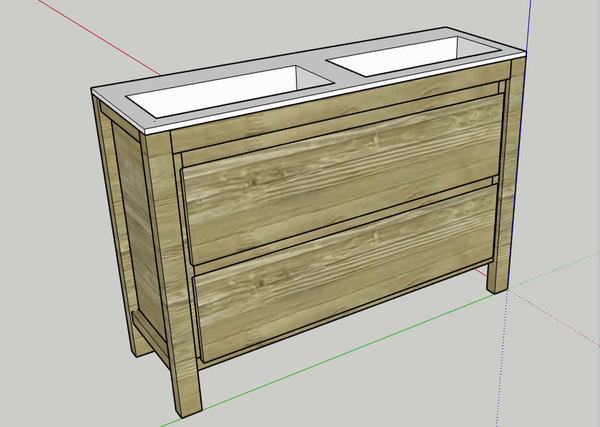Click the countertop divider between the sinks
Screen dimensions: 600x427
point(327,73)
